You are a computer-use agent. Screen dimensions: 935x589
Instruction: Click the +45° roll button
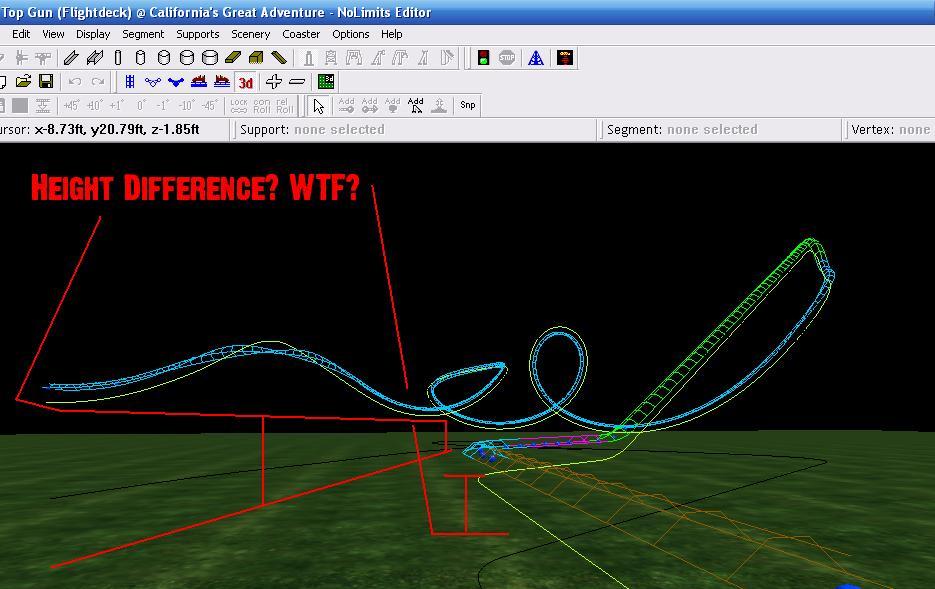(x=72, y=106)
